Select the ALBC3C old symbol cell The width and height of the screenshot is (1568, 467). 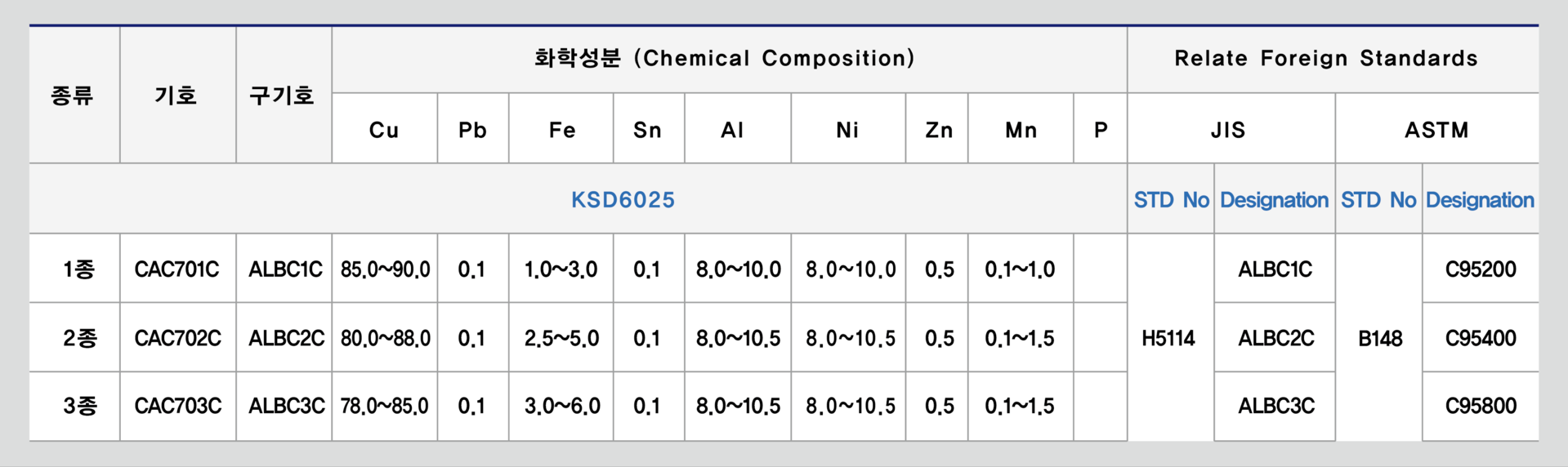(x=286, y=406)
